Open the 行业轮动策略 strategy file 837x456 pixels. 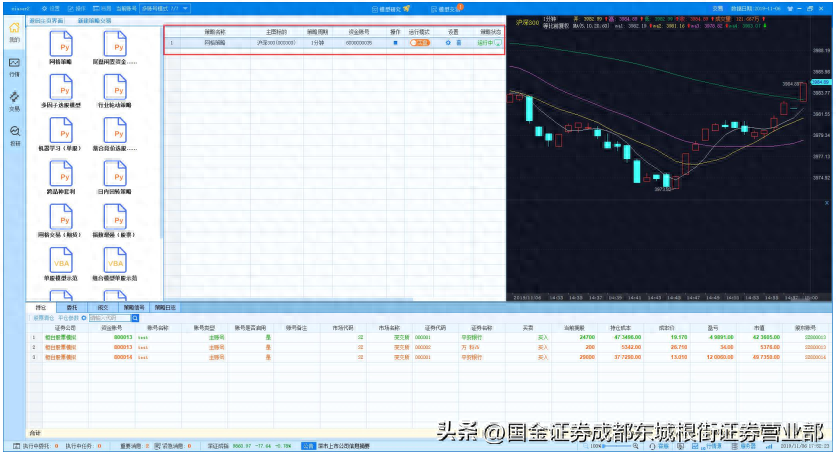115,91
